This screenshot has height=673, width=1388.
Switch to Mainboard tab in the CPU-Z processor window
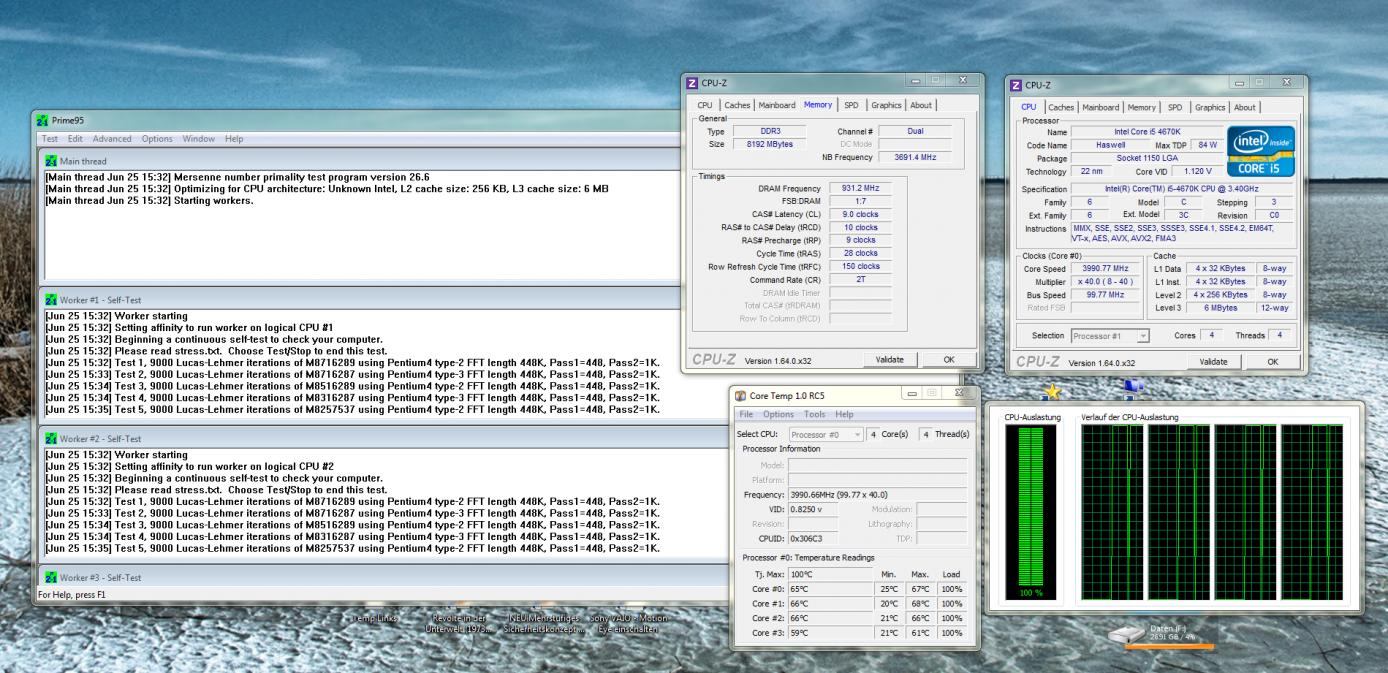pyautogui.click(x=1101, y=107)
